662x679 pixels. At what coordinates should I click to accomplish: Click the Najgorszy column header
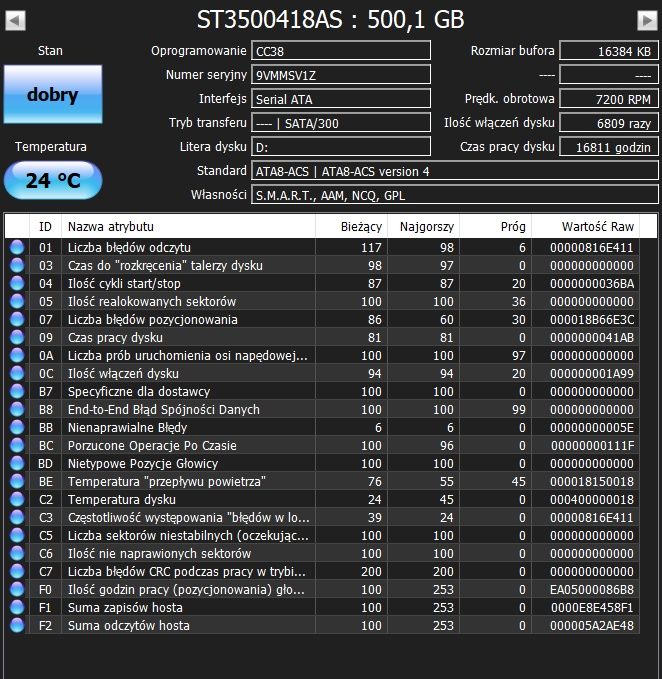tap(423, 226)
